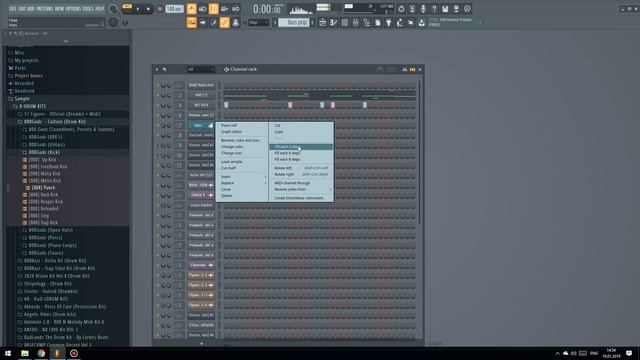
Task: Click the Channel rack vertical scrollbar
Action: point(420,151)
